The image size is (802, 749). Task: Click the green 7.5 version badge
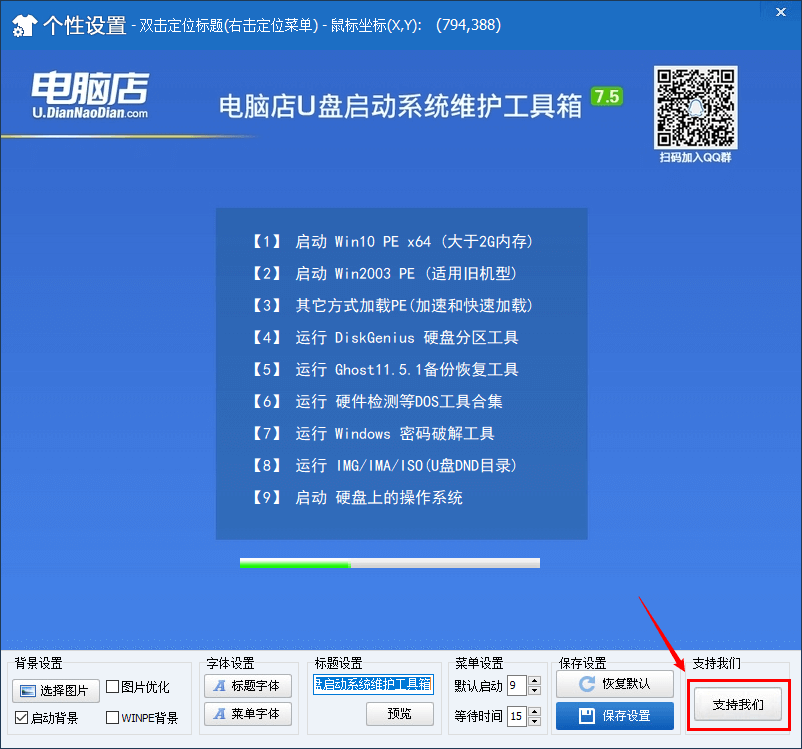click(607, 97)
